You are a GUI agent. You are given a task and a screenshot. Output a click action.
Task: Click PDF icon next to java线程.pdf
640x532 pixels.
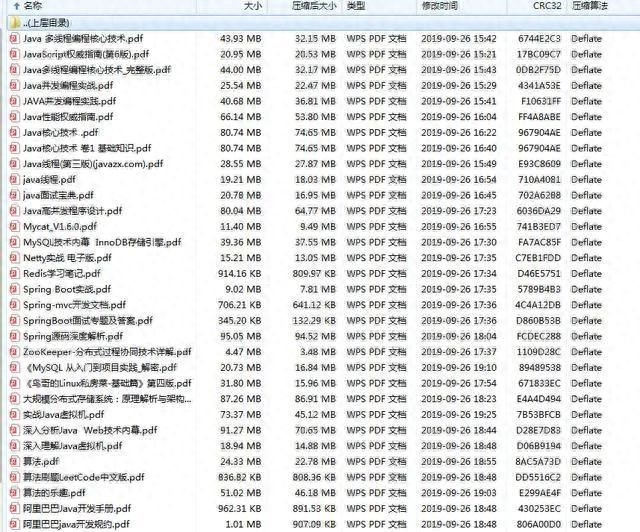coord(14,179)
